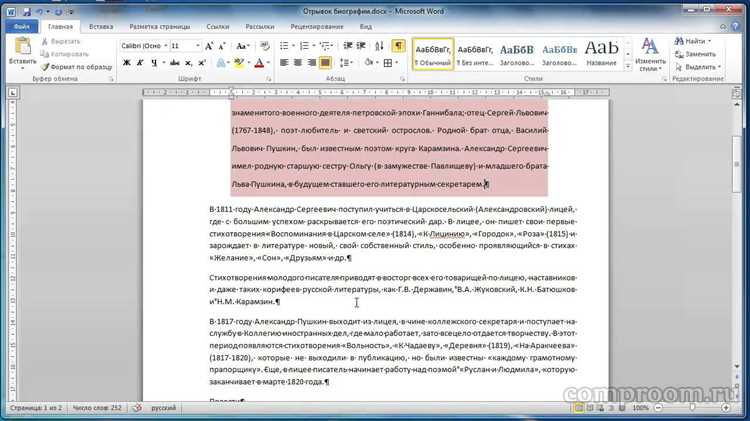Apply the Normal (Обычный) style

click(x=433, y=55)
